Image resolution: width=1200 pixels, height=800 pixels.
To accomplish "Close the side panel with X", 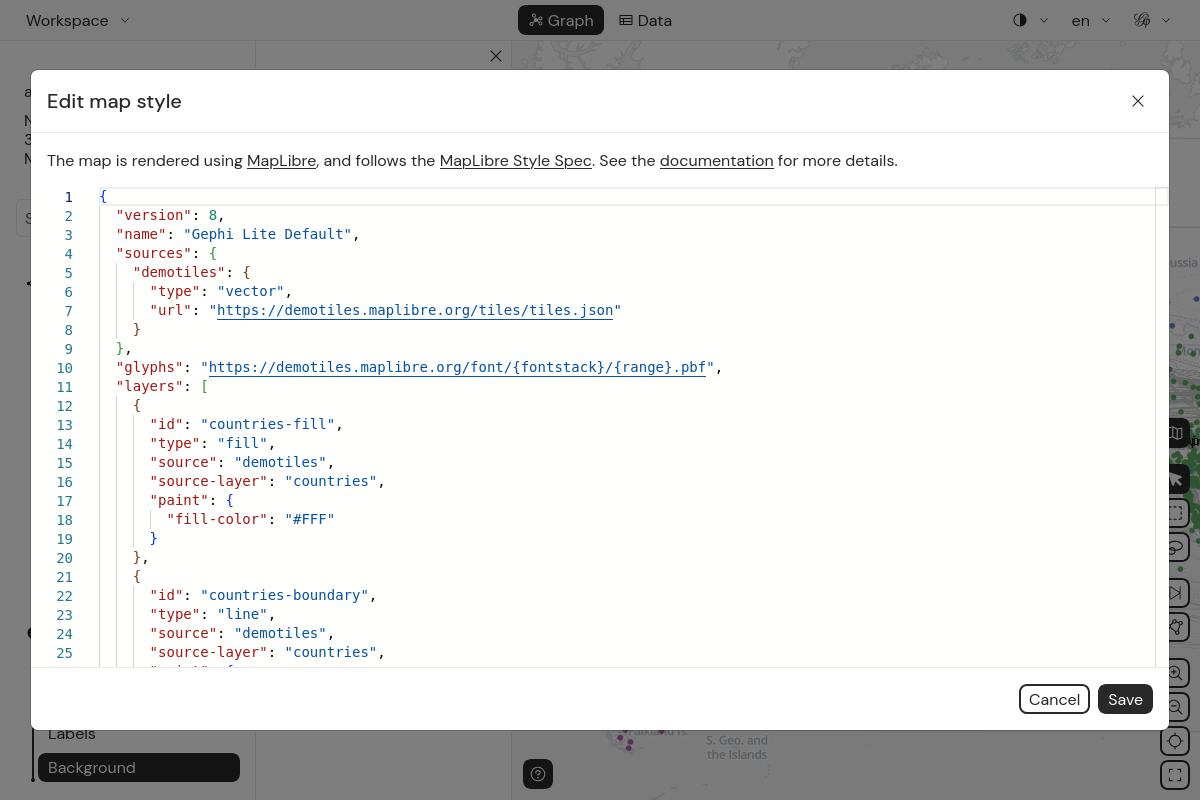I will coord(495,56).
